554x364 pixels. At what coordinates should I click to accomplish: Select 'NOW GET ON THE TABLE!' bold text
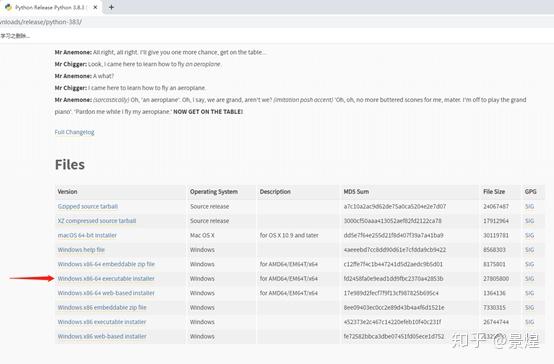(x=208, y=112)
